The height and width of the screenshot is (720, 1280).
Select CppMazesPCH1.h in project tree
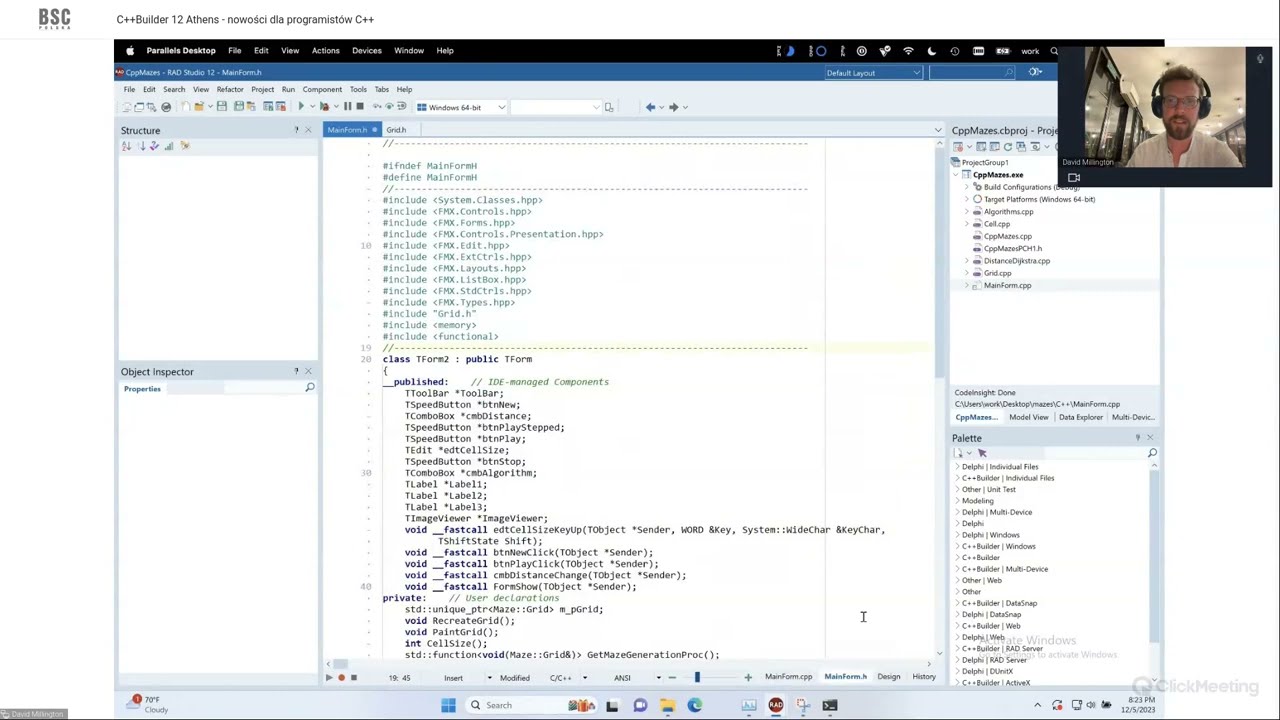click(1012, 249)
